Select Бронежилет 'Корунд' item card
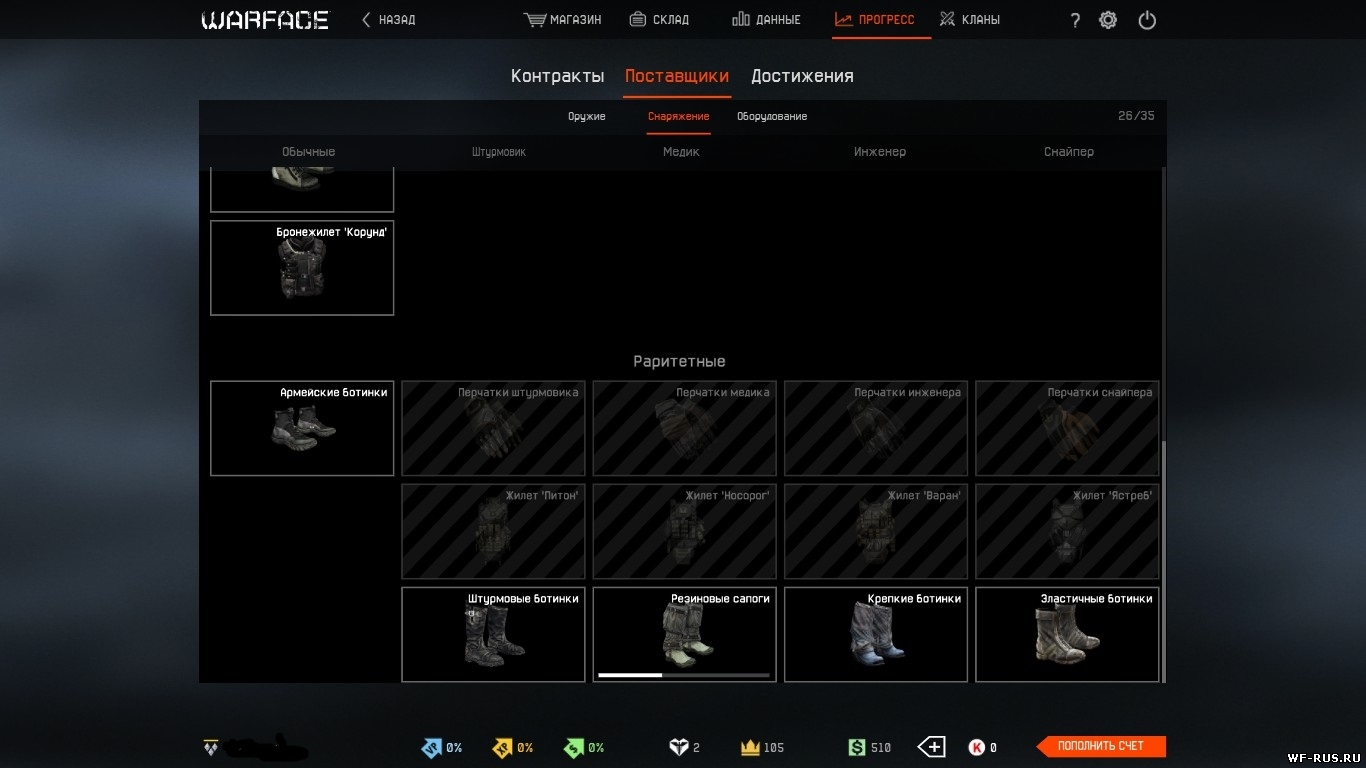 coord(302,268)
